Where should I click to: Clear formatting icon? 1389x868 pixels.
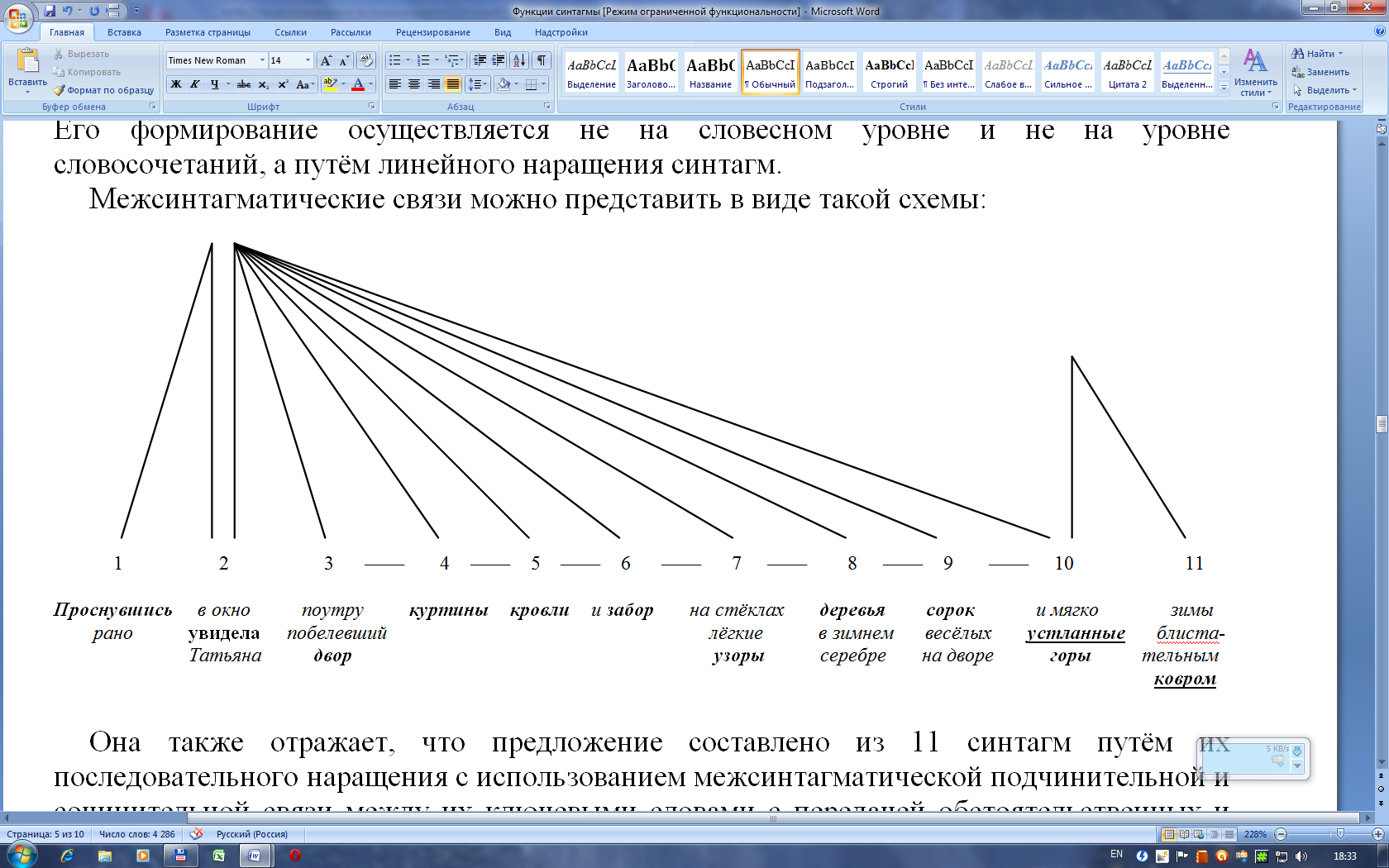coord(366,60)
